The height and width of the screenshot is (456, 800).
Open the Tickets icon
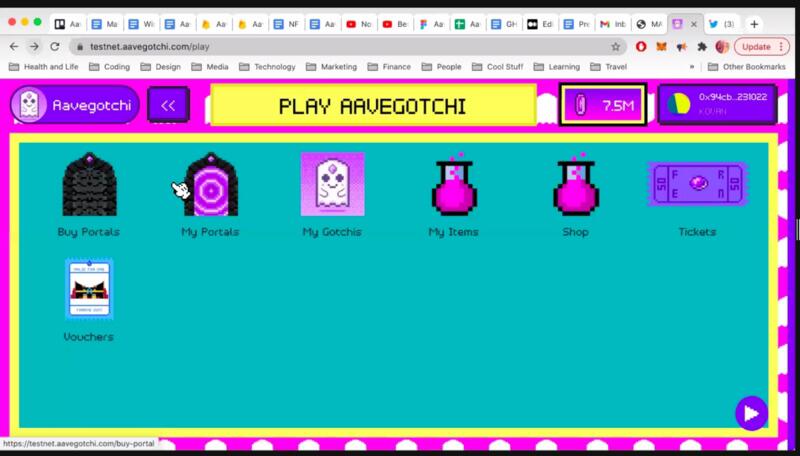pos(697,184)
